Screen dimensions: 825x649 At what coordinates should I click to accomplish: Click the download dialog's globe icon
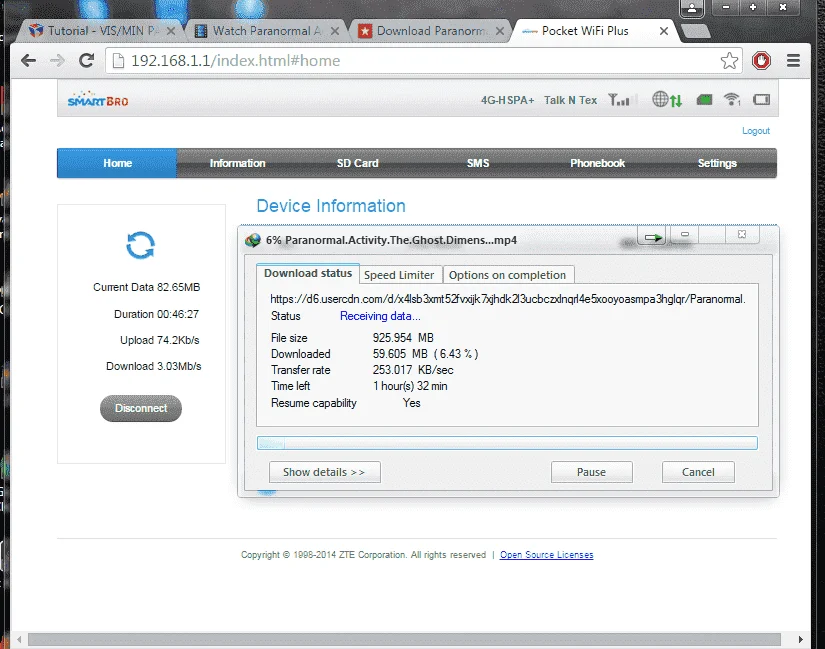253,240
